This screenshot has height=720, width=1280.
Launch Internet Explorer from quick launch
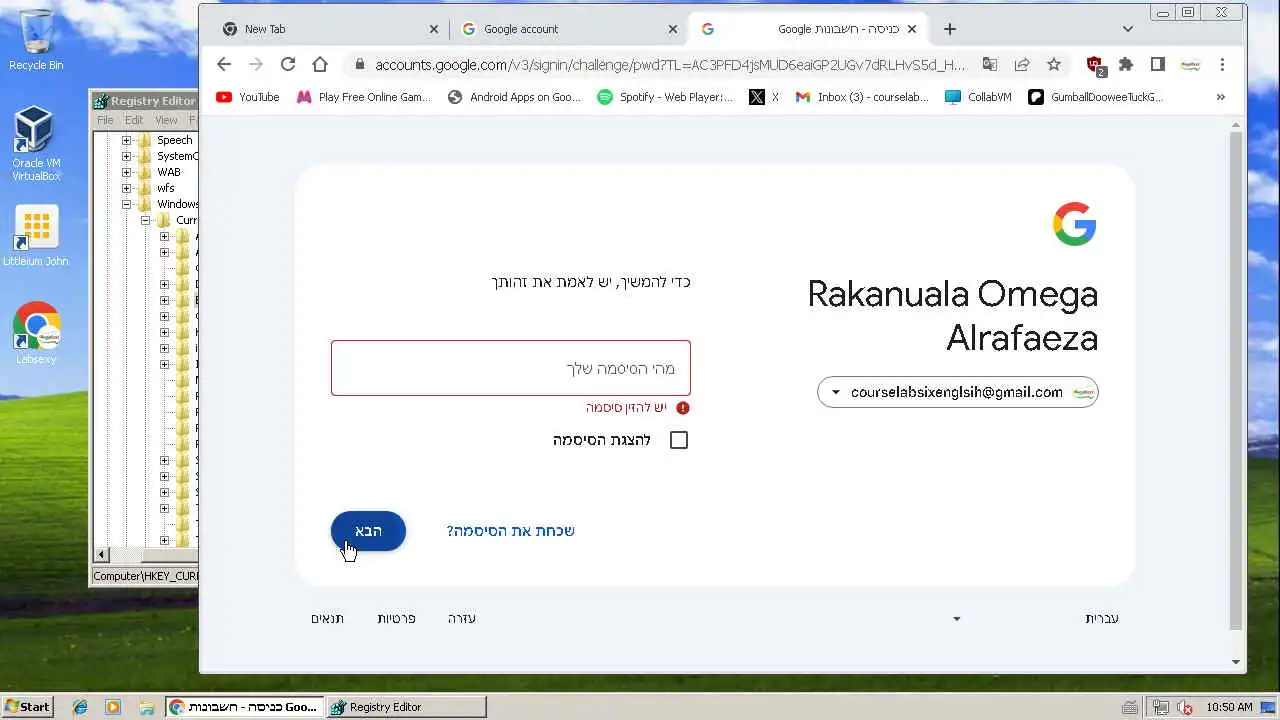[x=80, y=707]
